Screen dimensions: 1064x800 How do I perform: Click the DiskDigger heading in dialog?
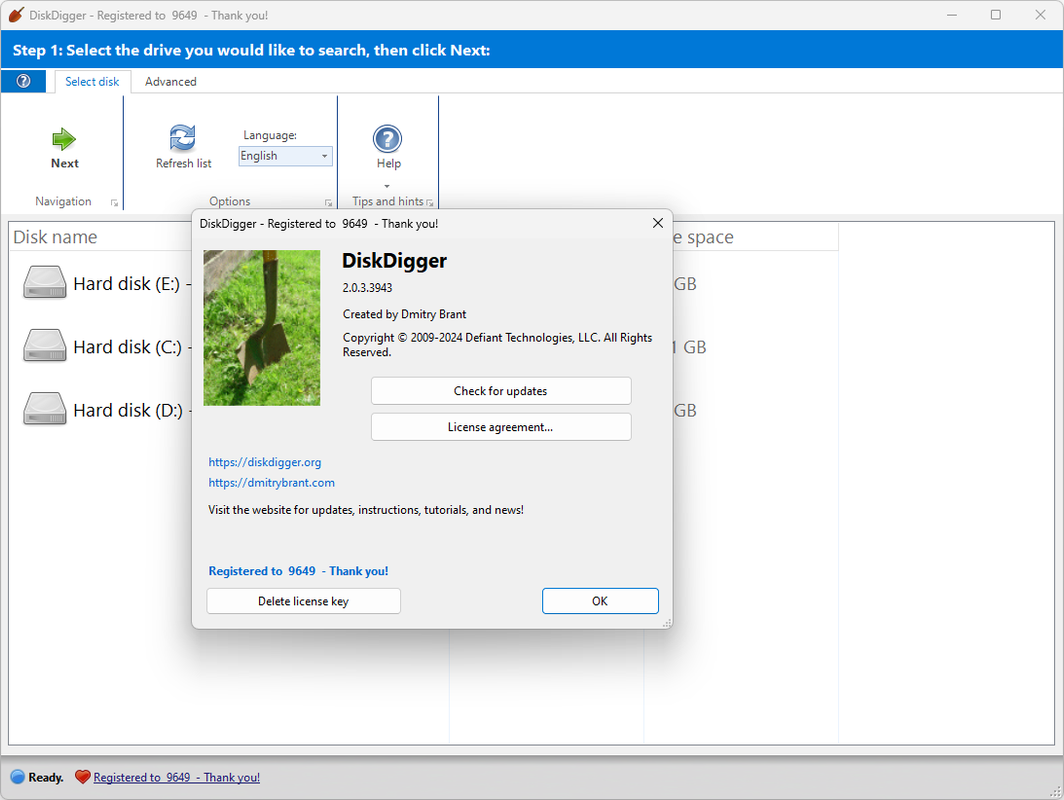394,261
